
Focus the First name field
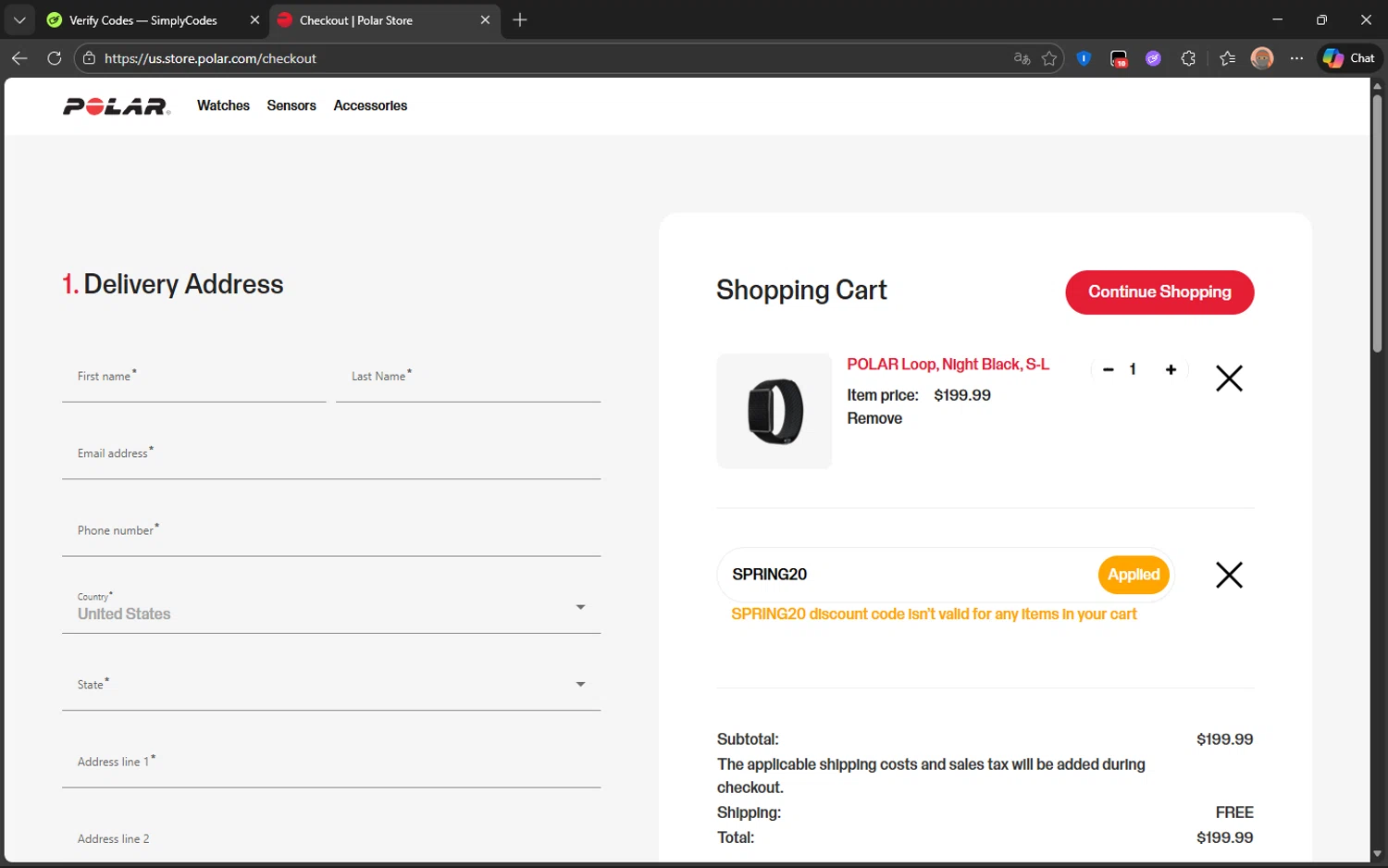194,377
